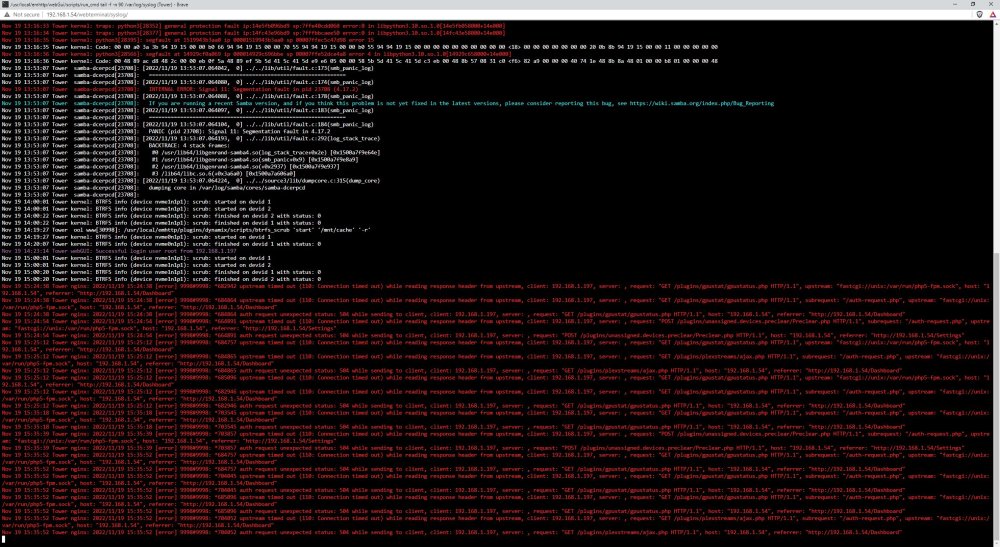Select the INTERNAL ERROR: Signal 11 line
This screenshot has height=547, width=1000.
tap(180, 89)
